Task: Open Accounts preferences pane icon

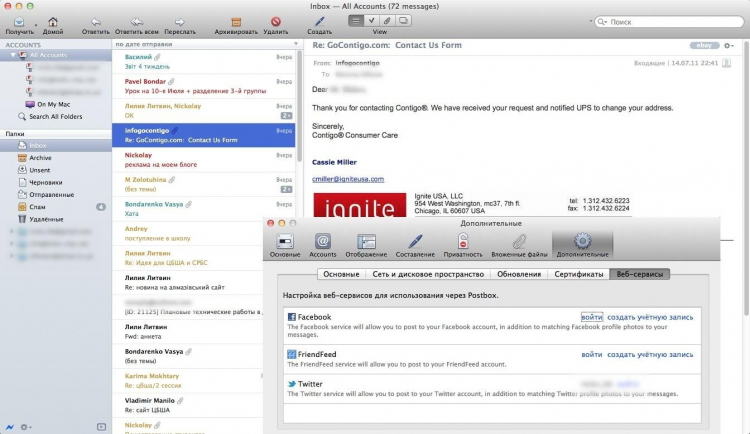Action: pyautogui.click(x=323, y=246)
